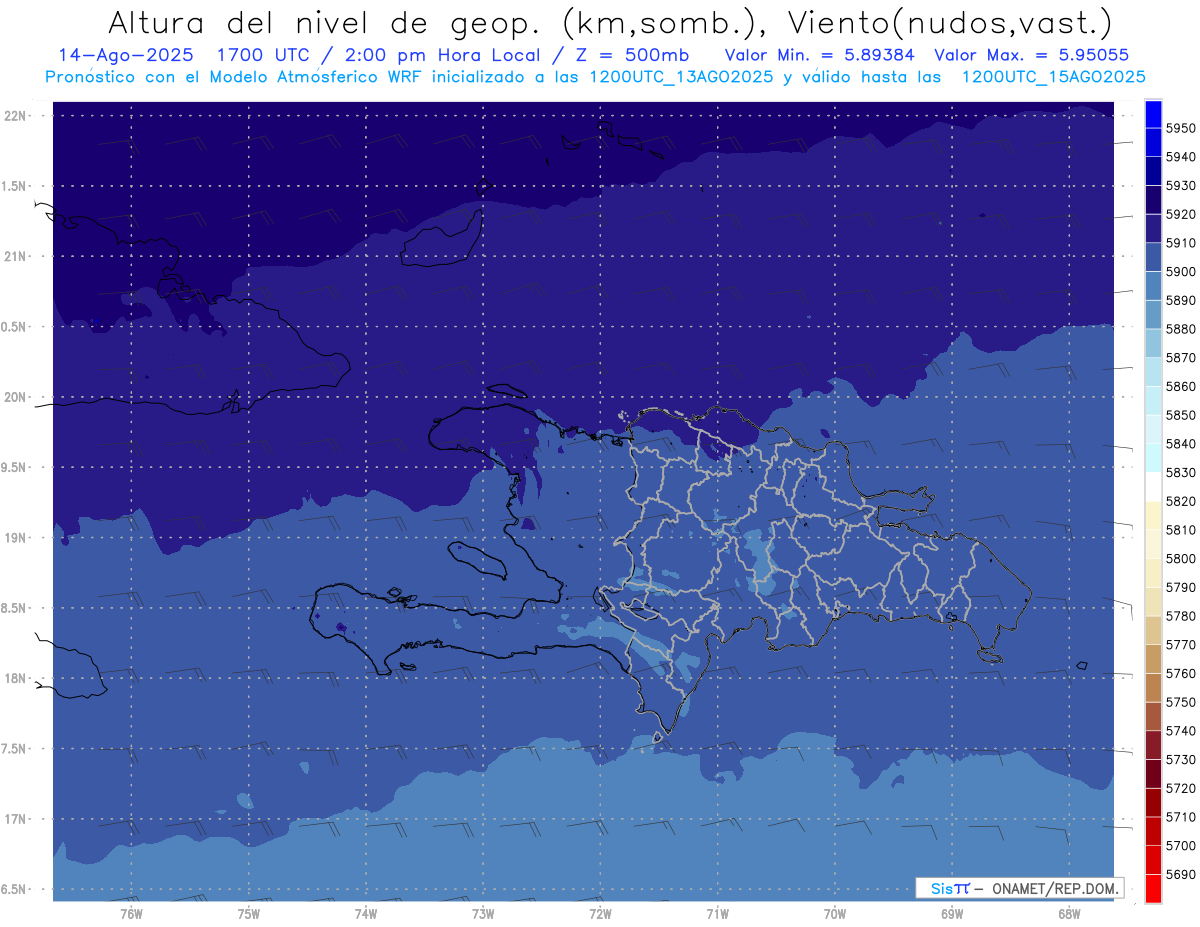
Task: Click the '5910' colorbar value
Action: 1180,243
